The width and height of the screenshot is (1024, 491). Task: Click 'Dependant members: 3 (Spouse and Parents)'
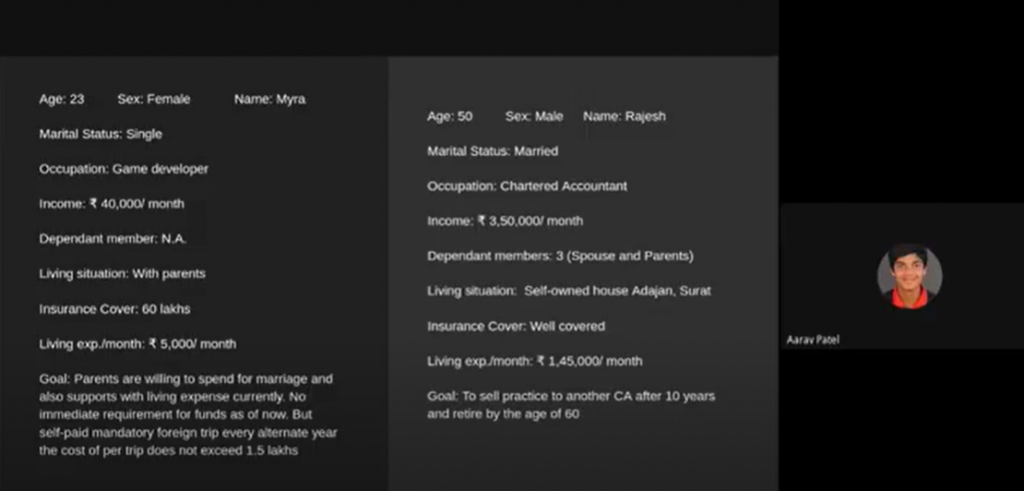point(560,256)
